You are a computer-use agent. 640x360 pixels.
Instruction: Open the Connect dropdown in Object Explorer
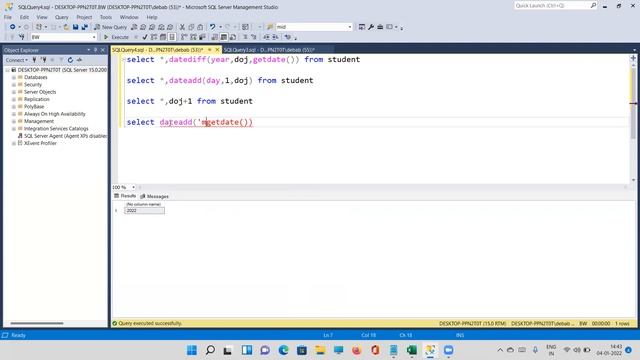tap(17, 60)
